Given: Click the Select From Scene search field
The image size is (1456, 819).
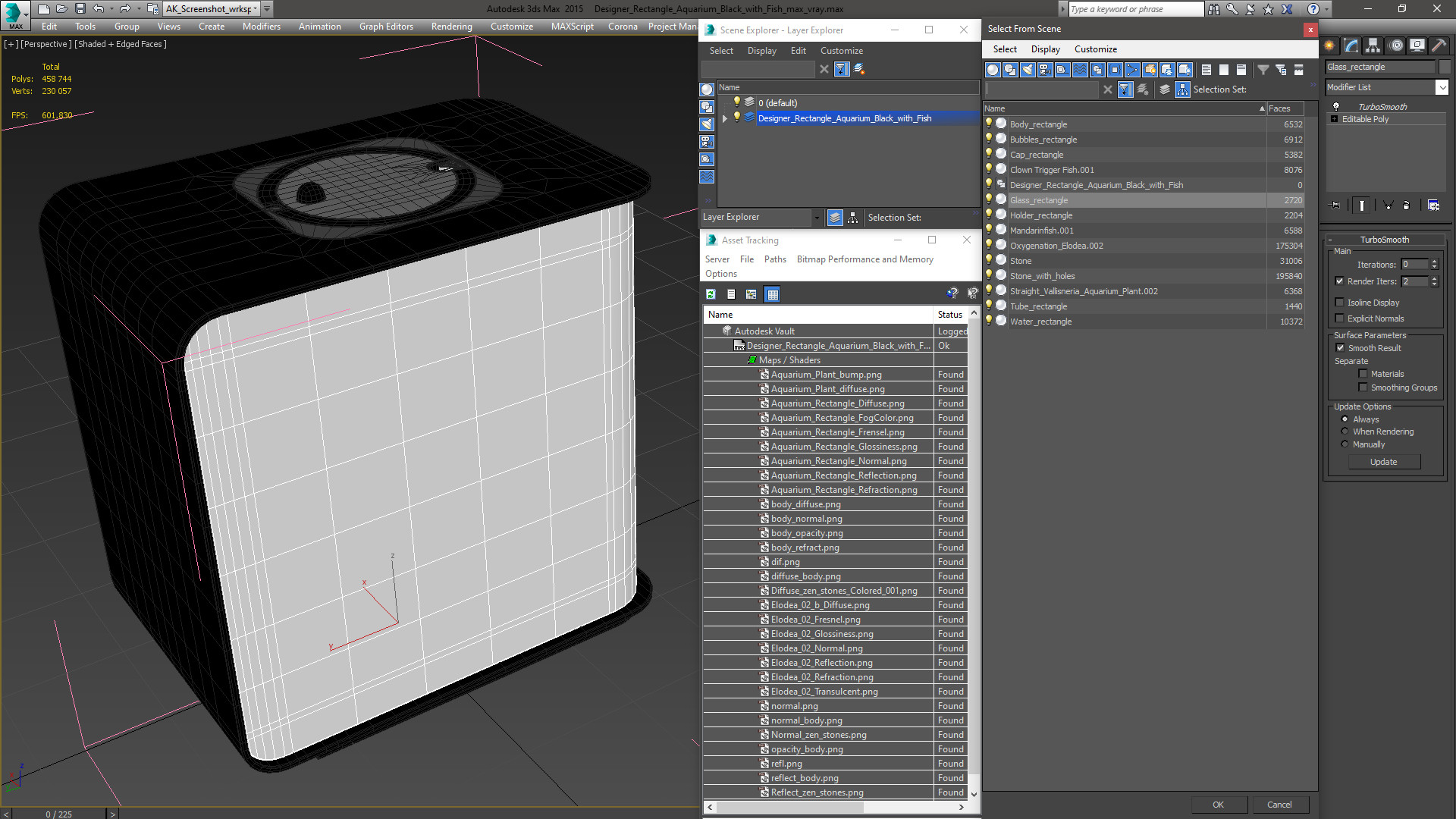Looking at the screenshot, I should pyautogui.click(x=1042, y=89).
